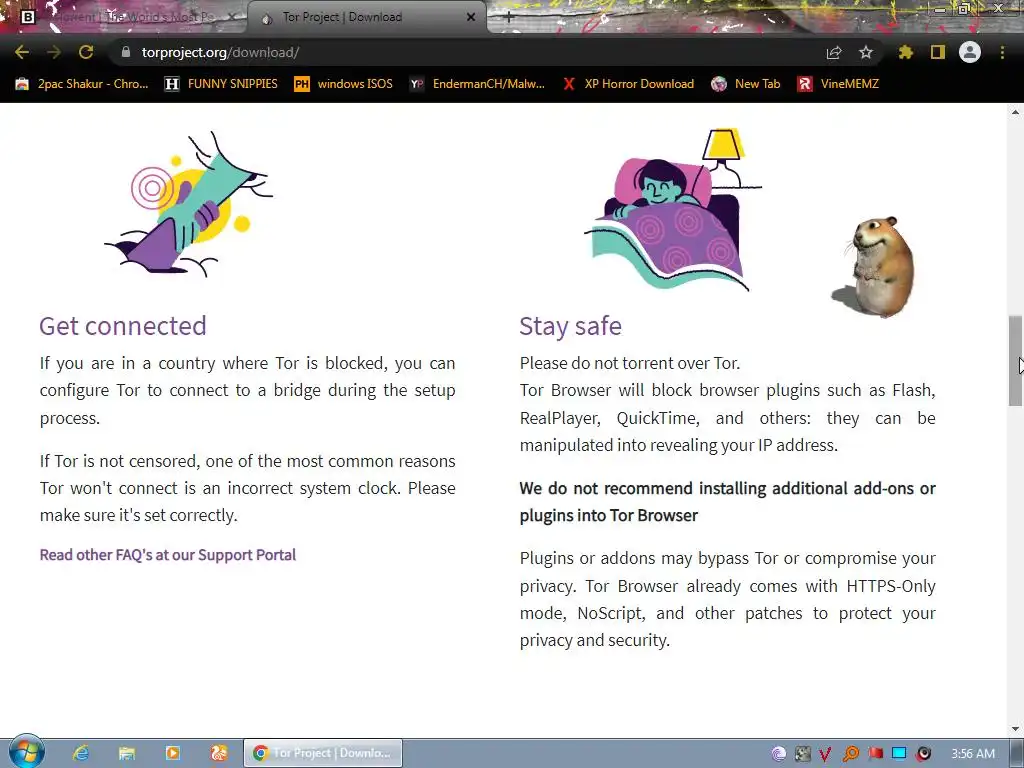
Task: Launch Internet Explorer from the taskbar
Action: point(81,753)
